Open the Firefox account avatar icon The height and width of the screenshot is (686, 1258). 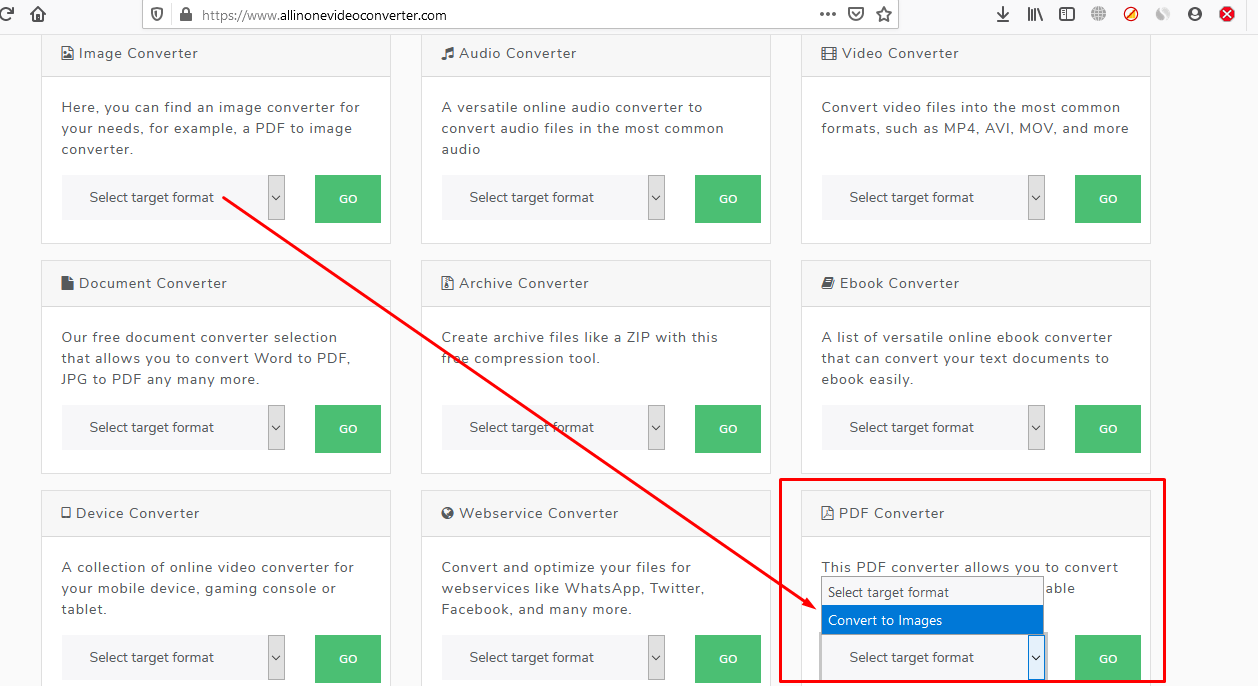pyautogui.click(x=1194, y=15)
